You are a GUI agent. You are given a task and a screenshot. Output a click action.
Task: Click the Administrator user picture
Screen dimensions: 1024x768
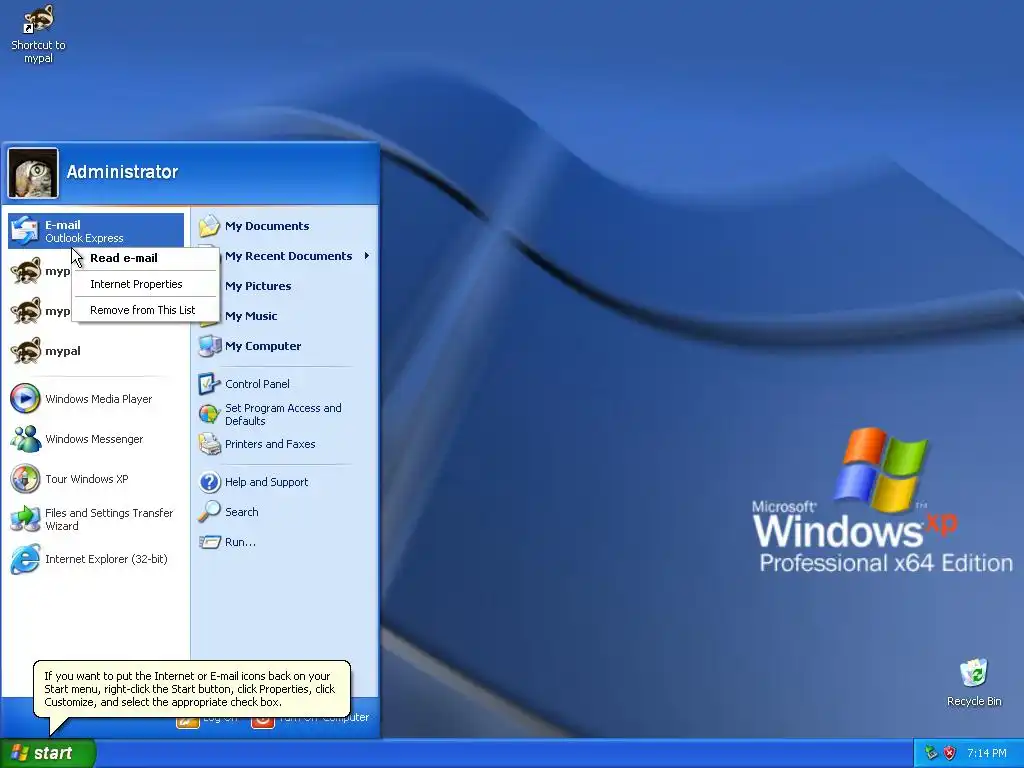click(33, 172)
